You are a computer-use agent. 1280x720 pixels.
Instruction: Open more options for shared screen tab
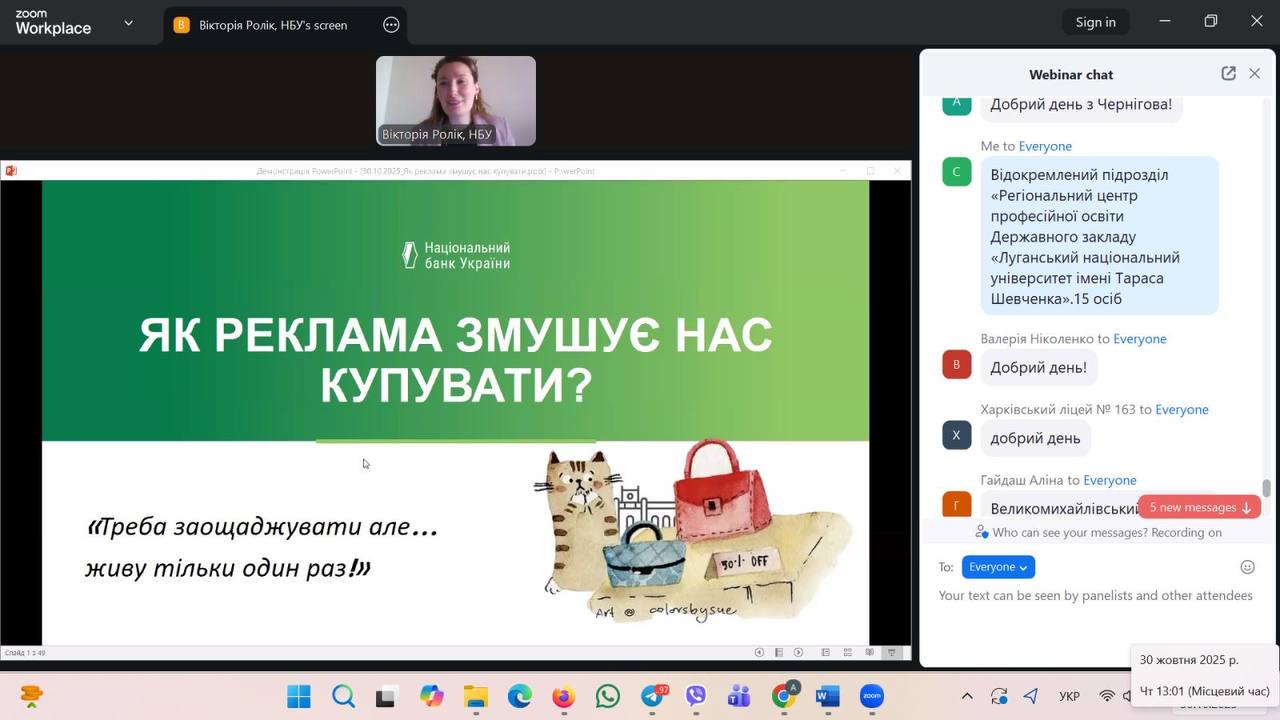click(391, 25)
